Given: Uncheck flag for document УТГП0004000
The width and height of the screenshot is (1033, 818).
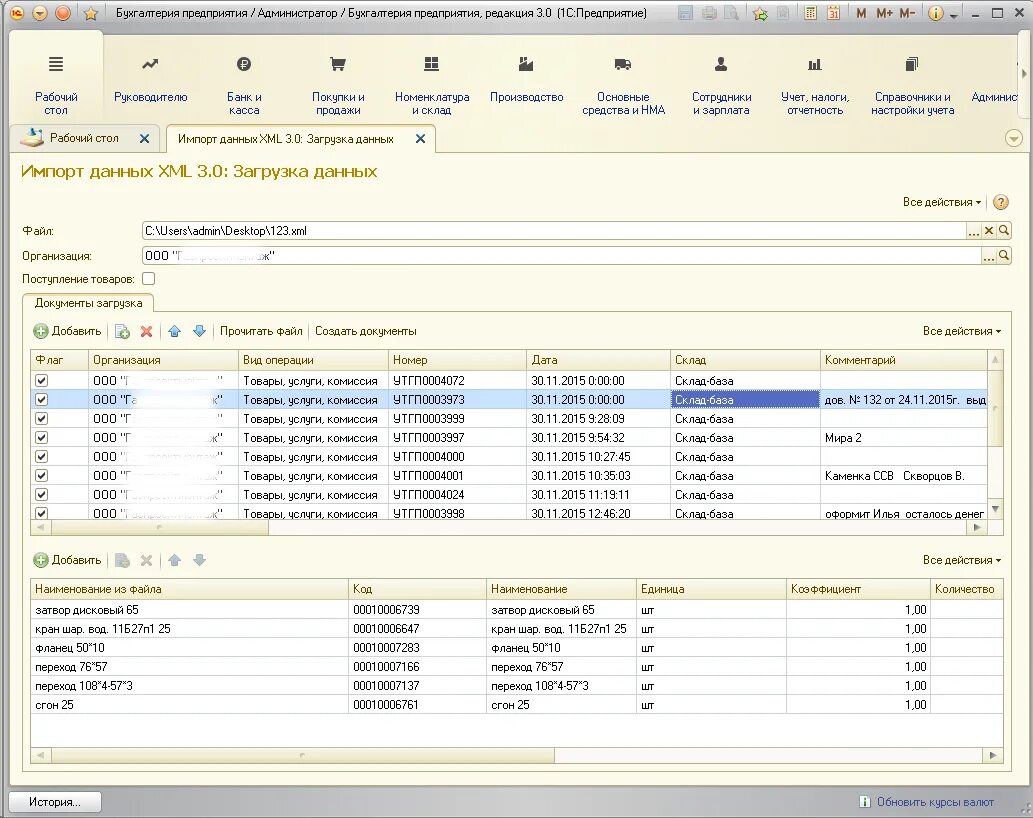Looking at the screenshot, I should pyautogui.click(x=42, y=456).
